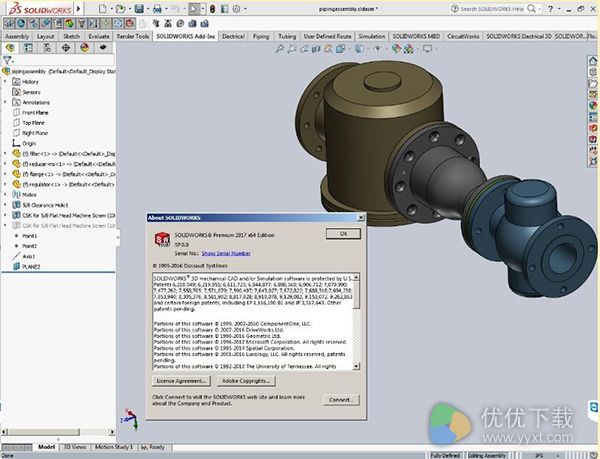The height and width of the screenshot is (459, 600).
Task: Switch to the Evaluate tab
Action: (99, 36)
